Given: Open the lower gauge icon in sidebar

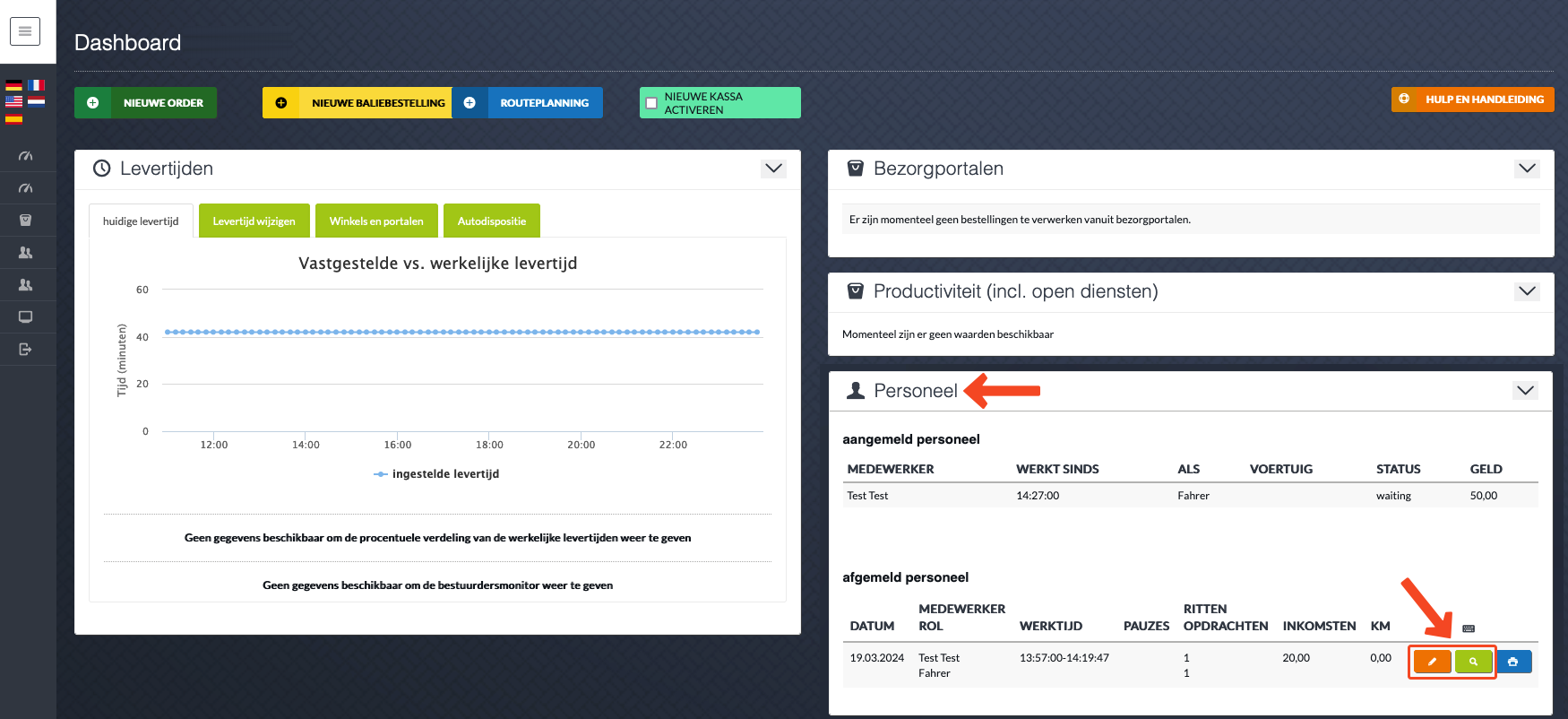Looking at the screenshot, I should pyautogui.click(x=26, y=188).
